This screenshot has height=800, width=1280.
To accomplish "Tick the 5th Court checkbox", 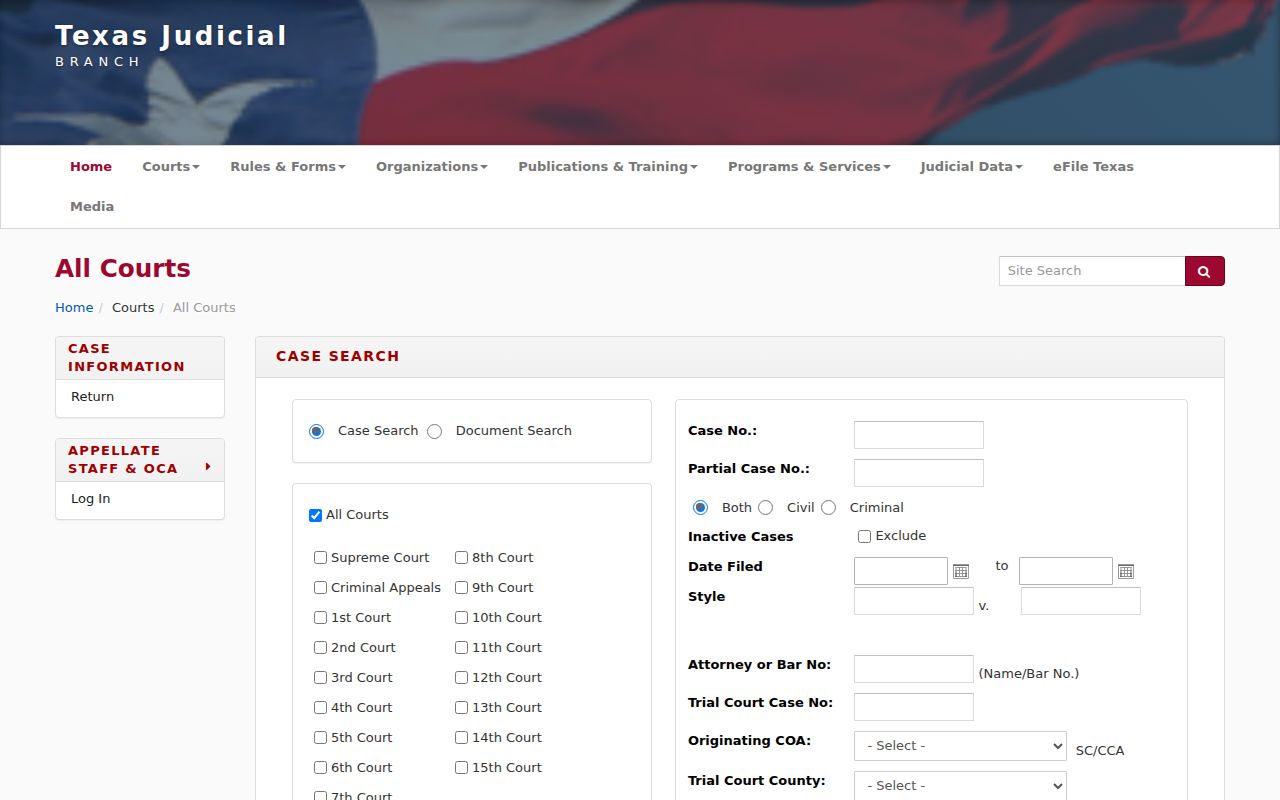I will 321,738.
